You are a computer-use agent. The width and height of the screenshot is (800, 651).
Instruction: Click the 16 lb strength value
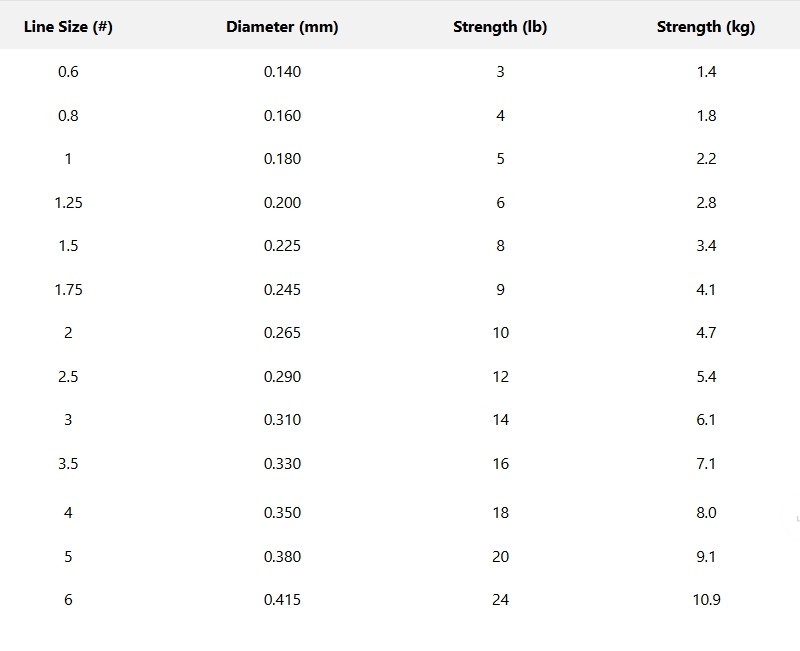point(501,463)
